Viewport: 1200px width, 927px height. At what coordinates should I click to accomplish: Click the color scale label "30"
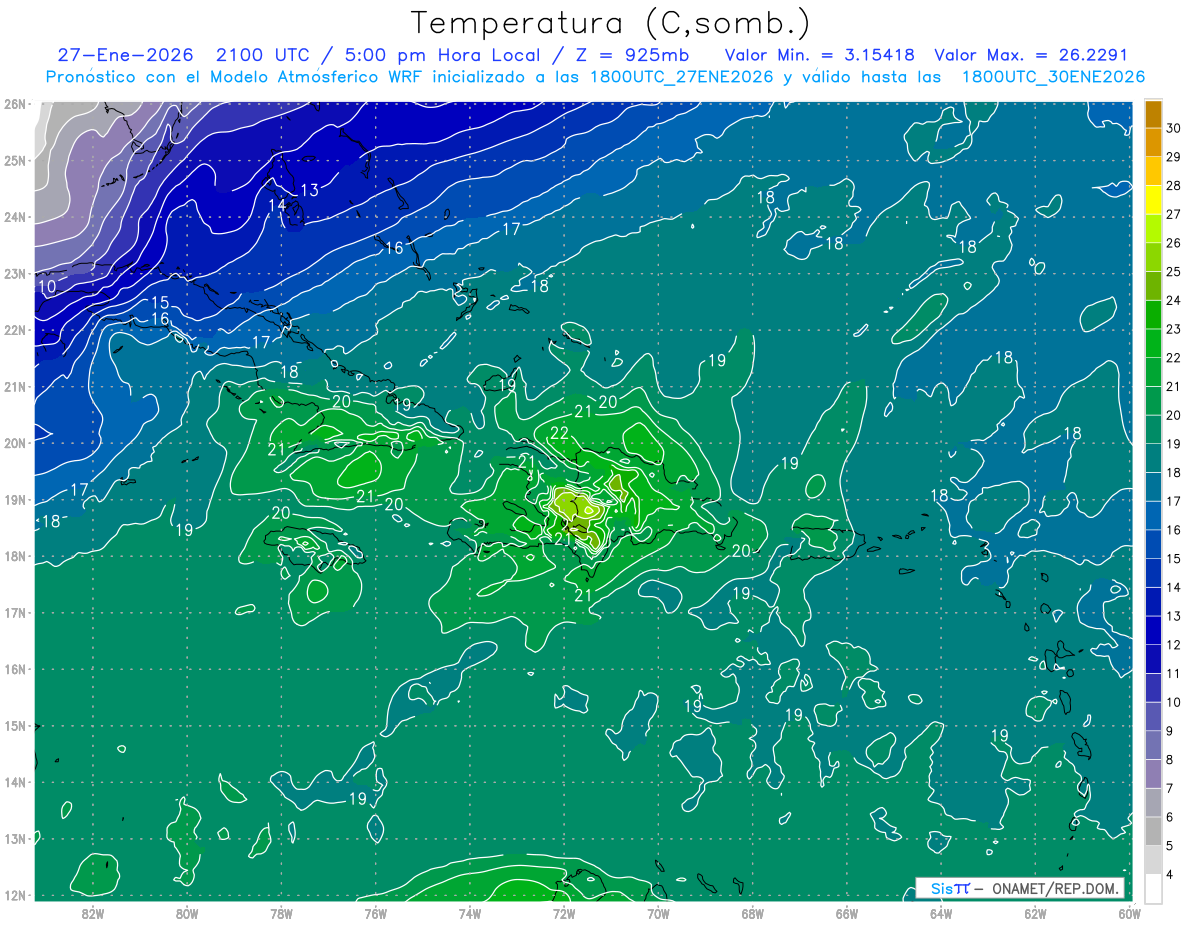tap(1174, 128)
